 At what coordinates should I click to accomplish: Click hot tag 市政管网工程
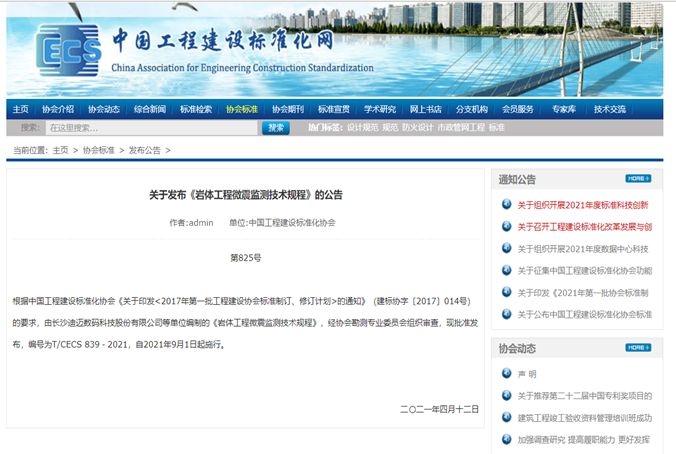click(461, 128)
